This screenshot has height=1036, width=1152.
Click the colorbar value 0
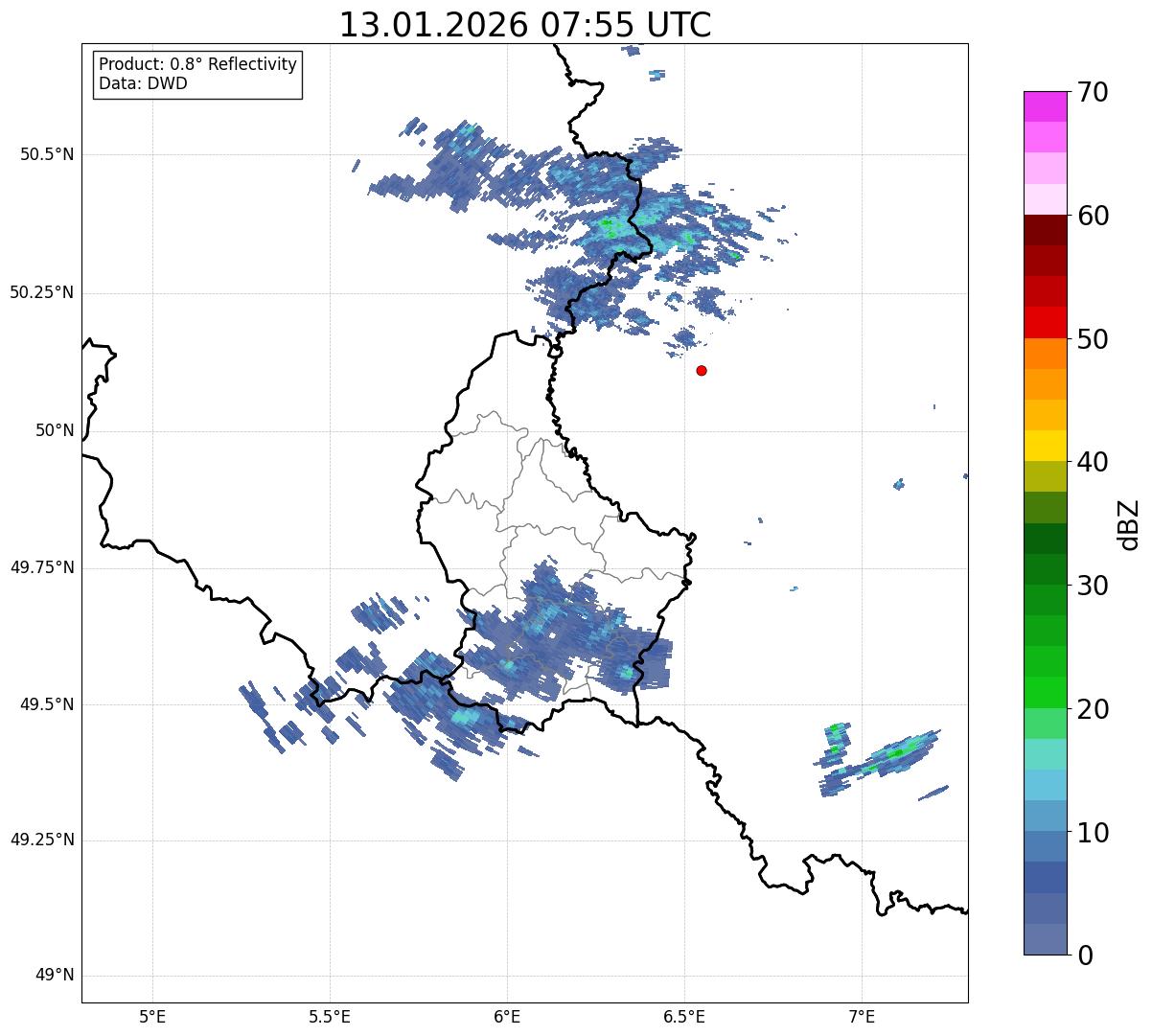point(1084,955)
